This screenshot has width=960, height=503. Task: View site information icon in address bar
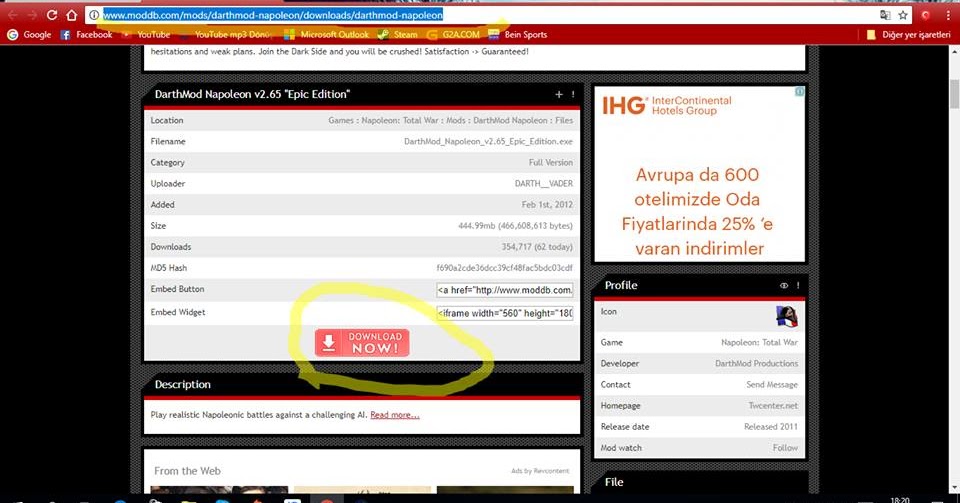coord(94,15)
